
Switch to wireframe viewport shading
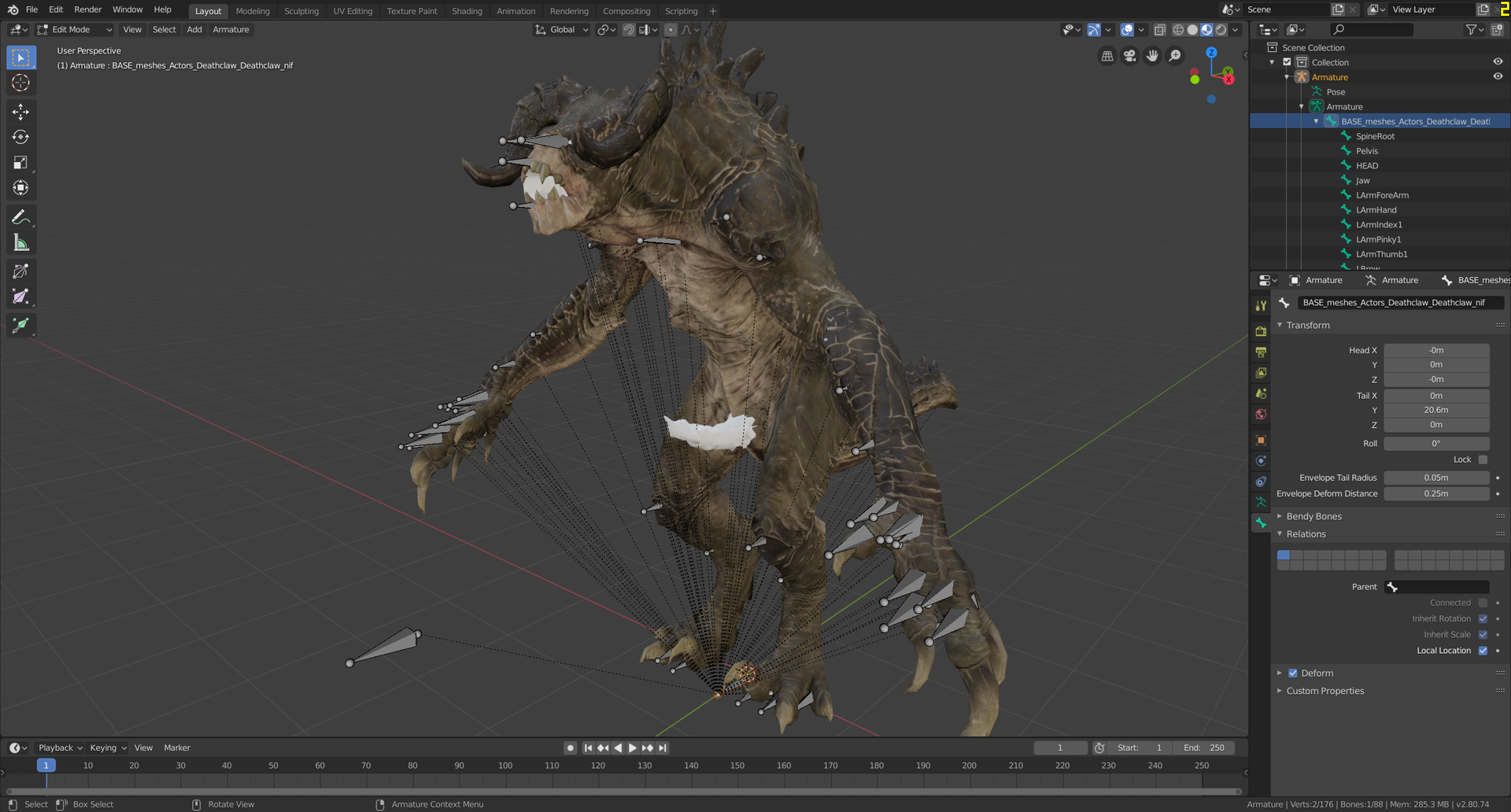tap(1178, 30)
